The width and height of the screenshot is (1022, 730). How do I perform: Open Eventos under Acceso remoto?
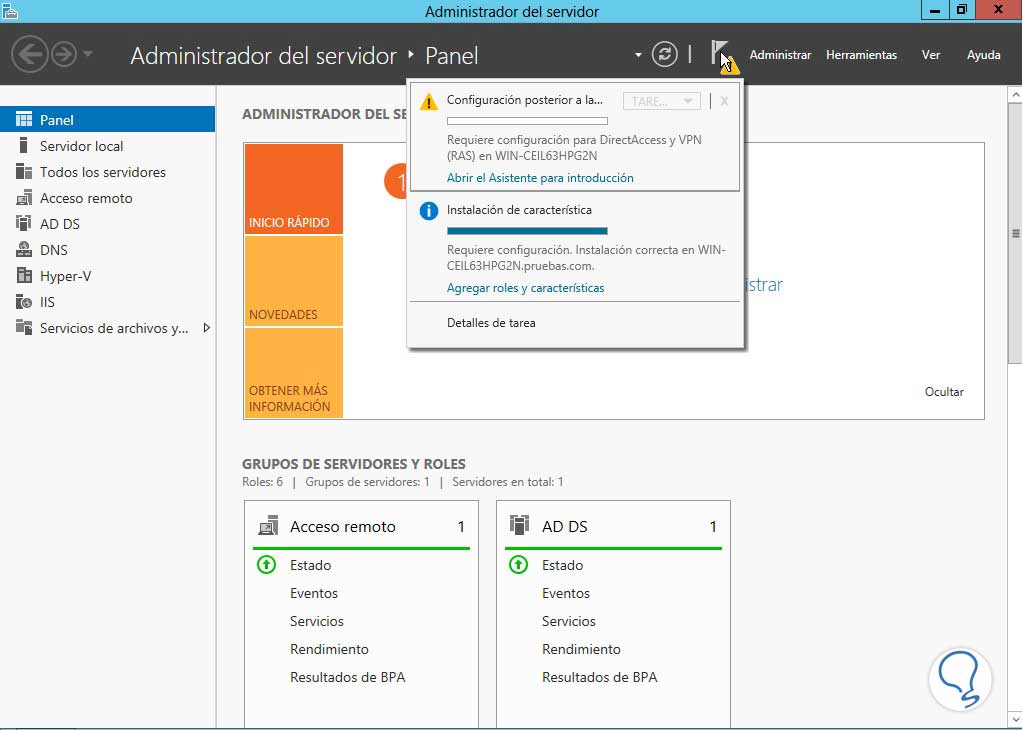(314, 593)
